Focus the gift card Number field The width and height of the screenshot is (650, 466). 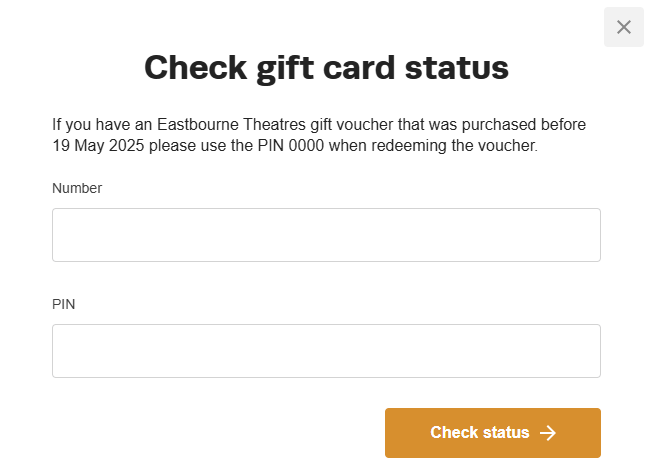click(326, 235)
